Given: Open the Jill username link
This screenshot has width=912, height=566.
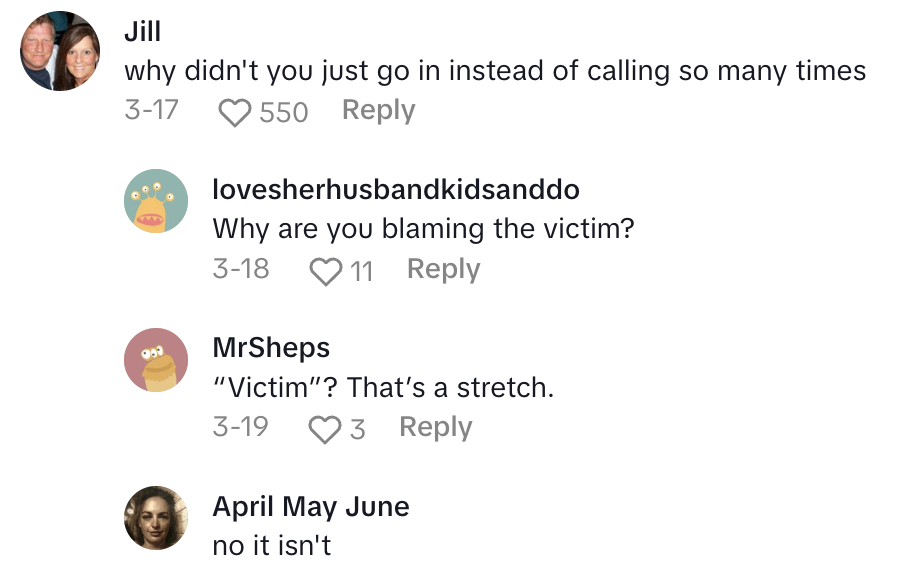Looking at the screenshot, I should pos(142,31).
